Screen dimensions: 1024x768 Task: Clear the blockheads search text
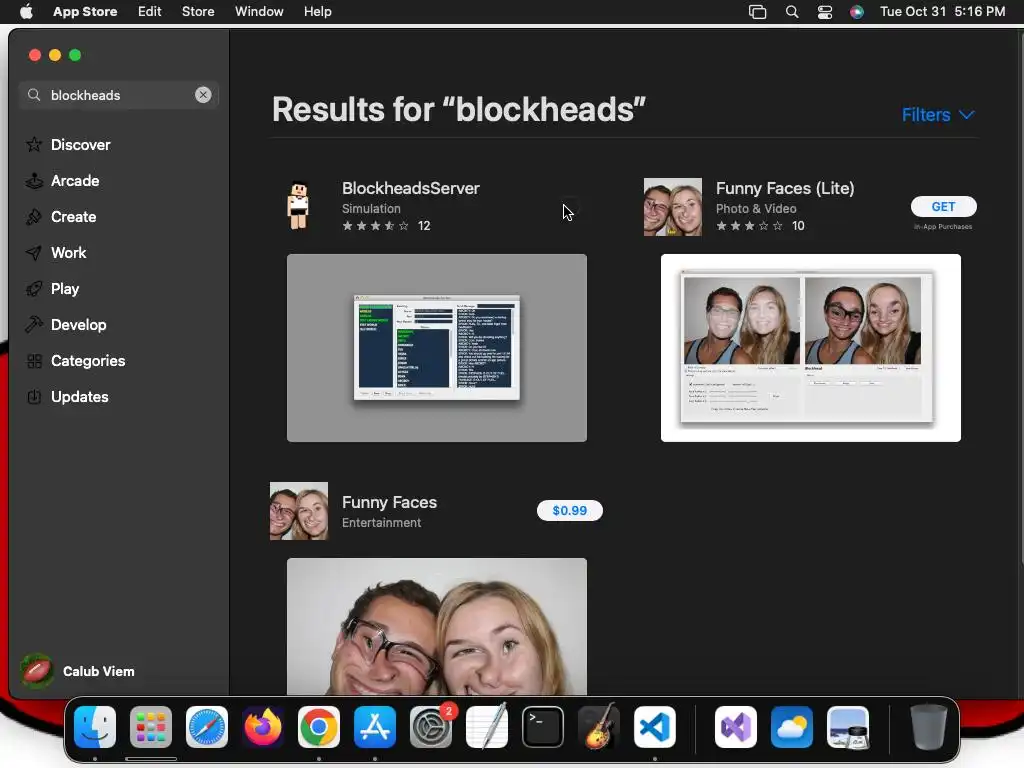pos(203,95)
